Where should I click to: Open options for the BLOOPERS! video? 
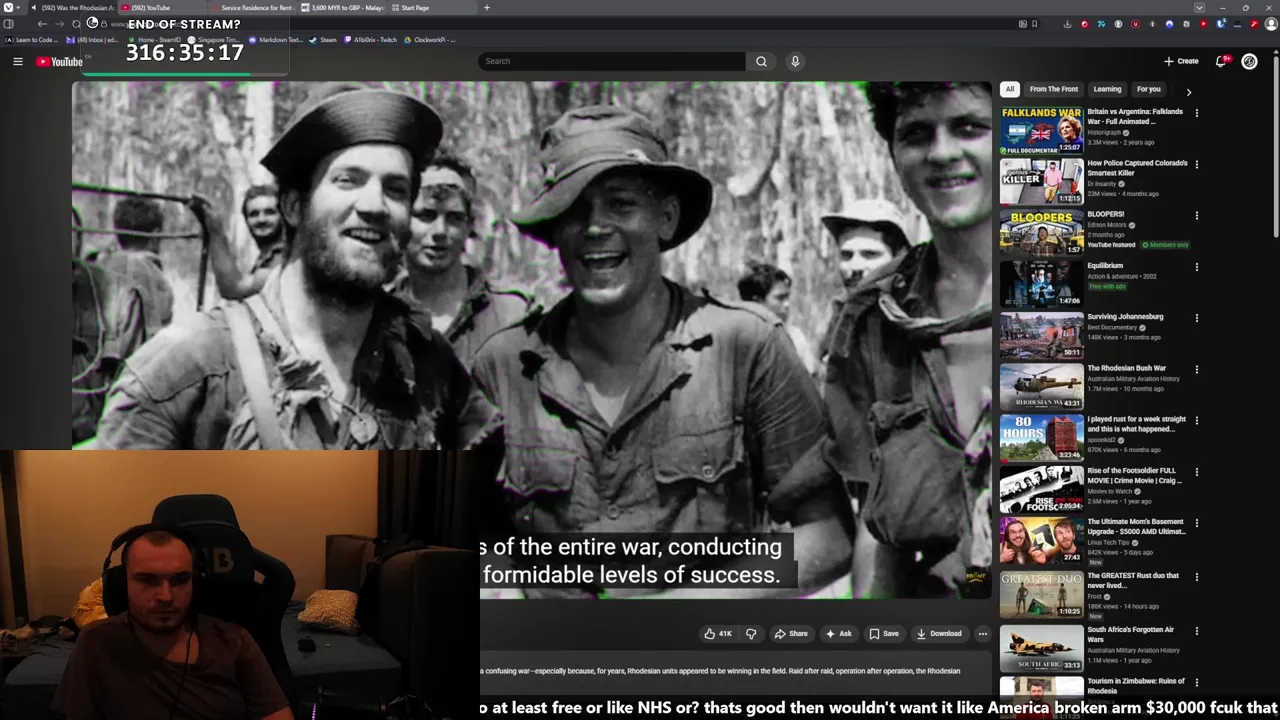pos(1196,215)
